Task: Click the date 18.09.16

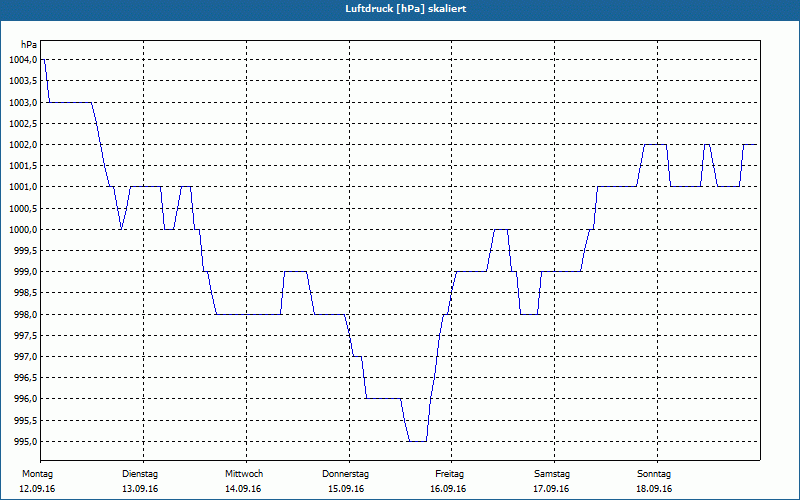Action: coord(654,489)
